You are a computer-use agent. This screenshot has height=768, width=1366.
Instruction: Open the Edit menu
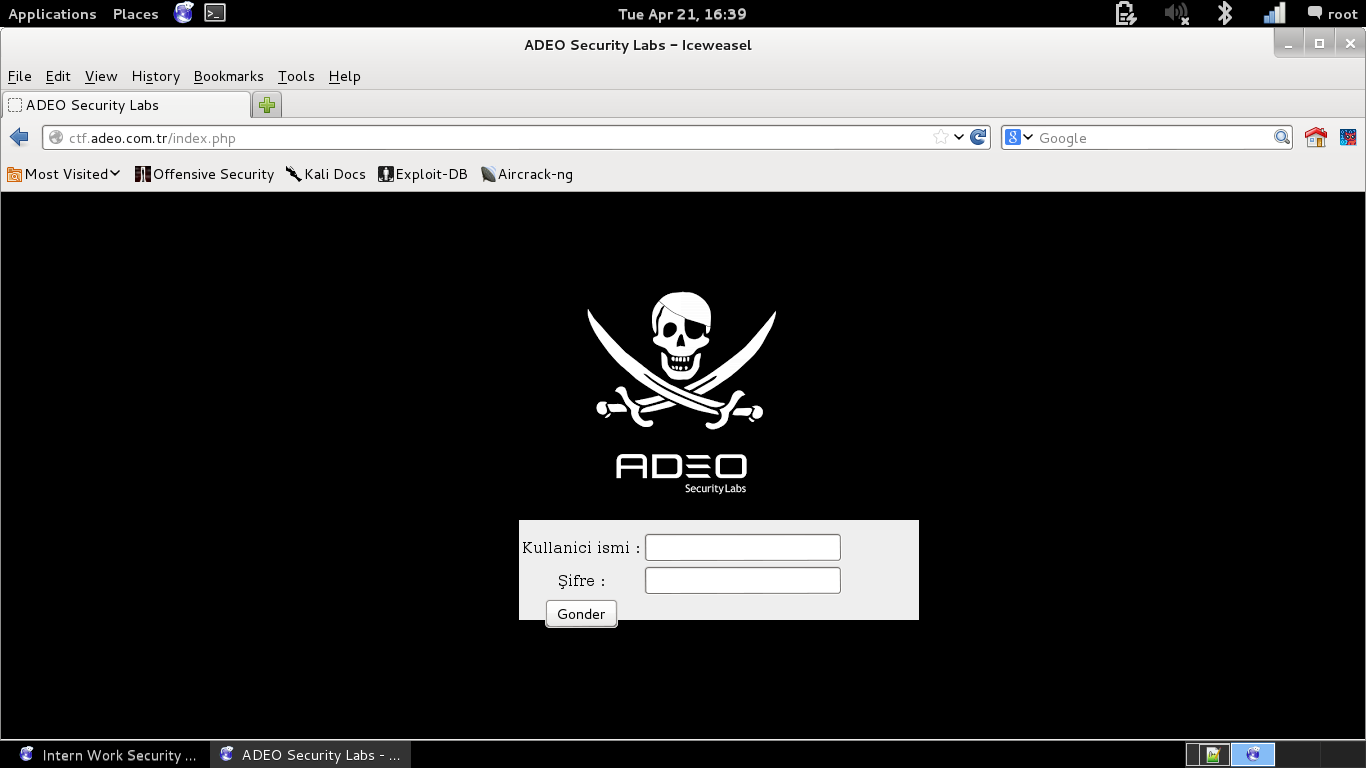pyautogui.click(x=58, y=76)
